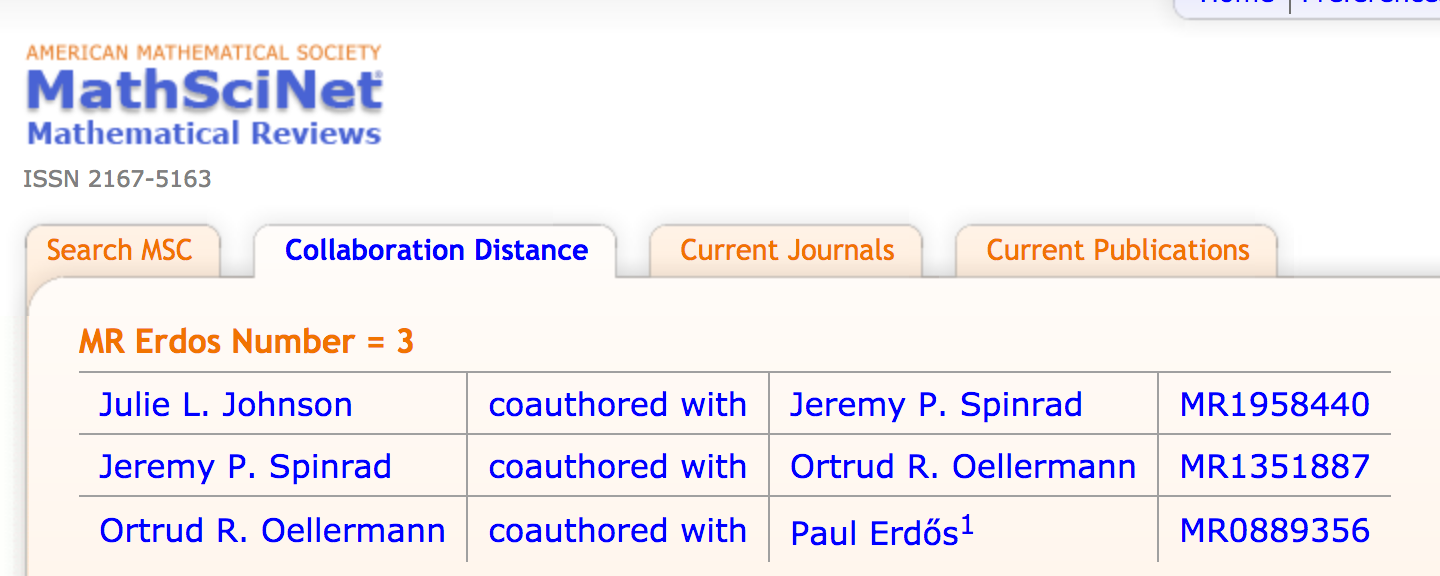The image size is (1440, 576).
Task: Click Ortrud R. Oellermann in the second row
Action: [962, 466]
